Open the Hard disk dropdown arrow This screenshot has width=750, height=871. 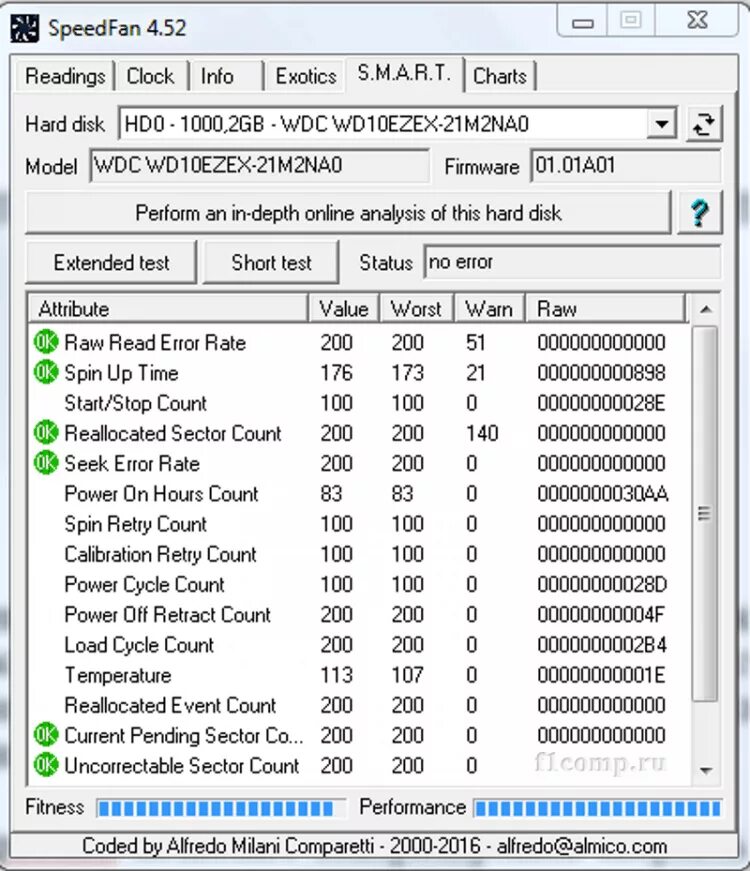click(x=662, y=124)
